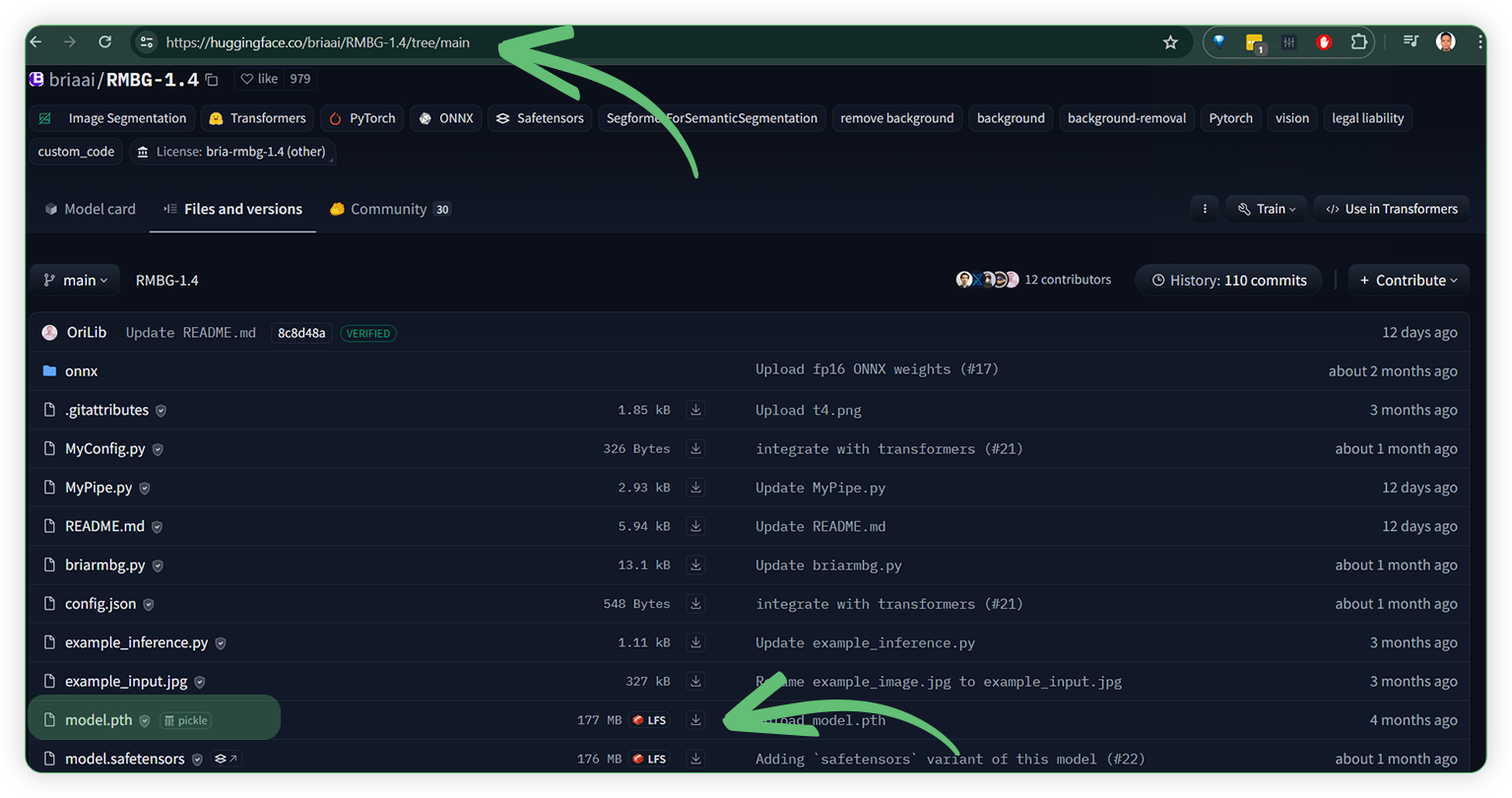Reload the page with the refresh icon

point(104,42)
